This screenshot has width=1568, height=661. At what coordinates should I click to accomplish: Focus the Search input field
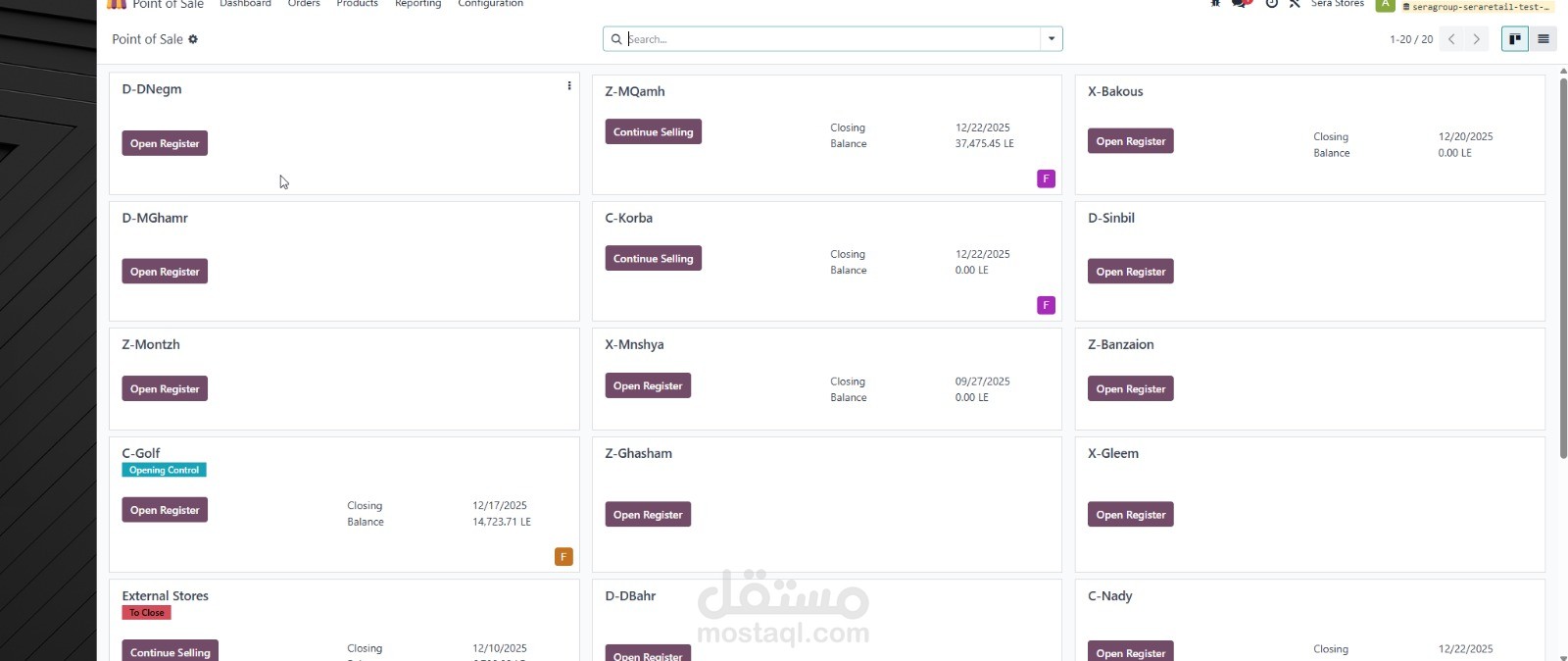[x=832, y=39]
